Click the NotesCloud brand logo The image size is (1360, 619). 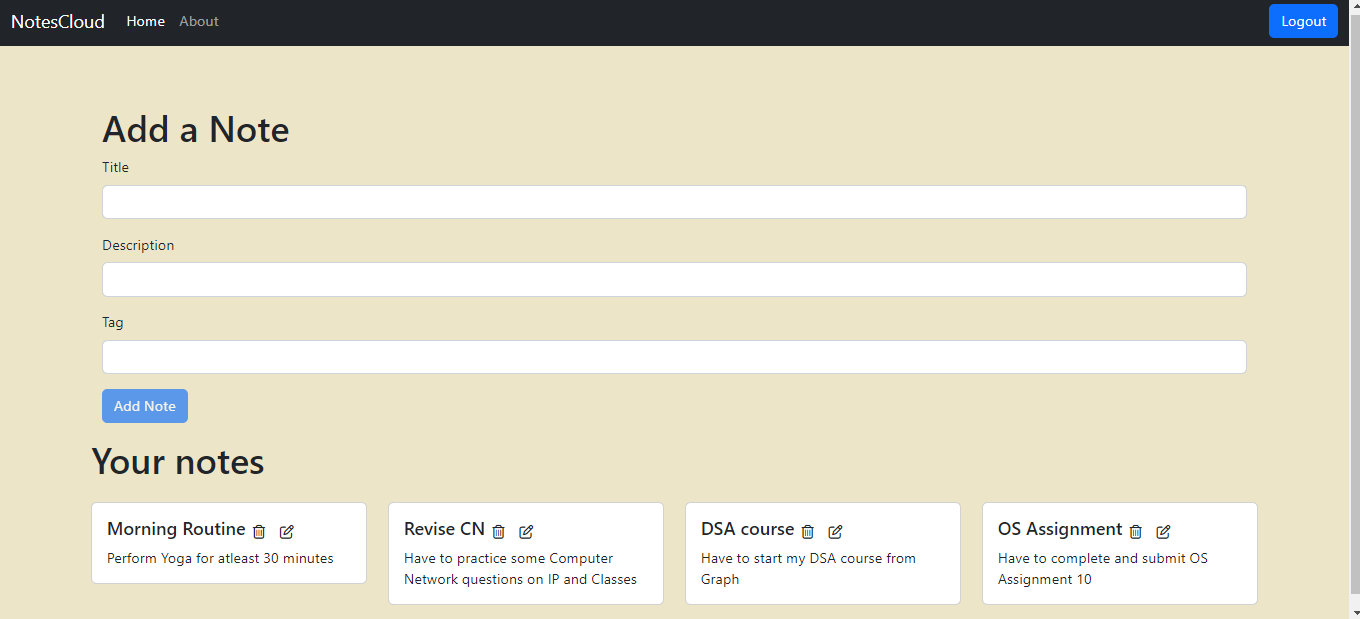click(x=58, y=21)
